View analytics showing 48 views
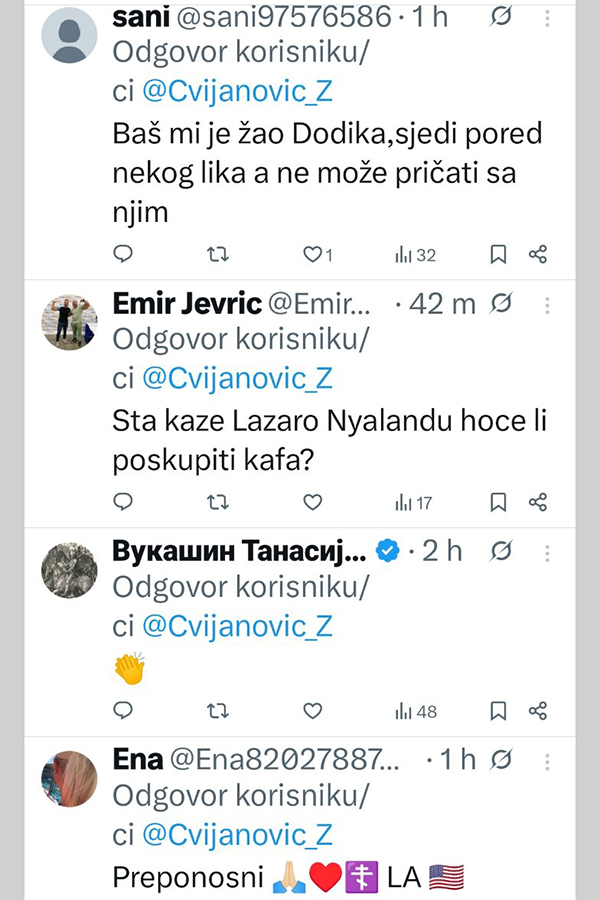600x900 pixels. 415,710
